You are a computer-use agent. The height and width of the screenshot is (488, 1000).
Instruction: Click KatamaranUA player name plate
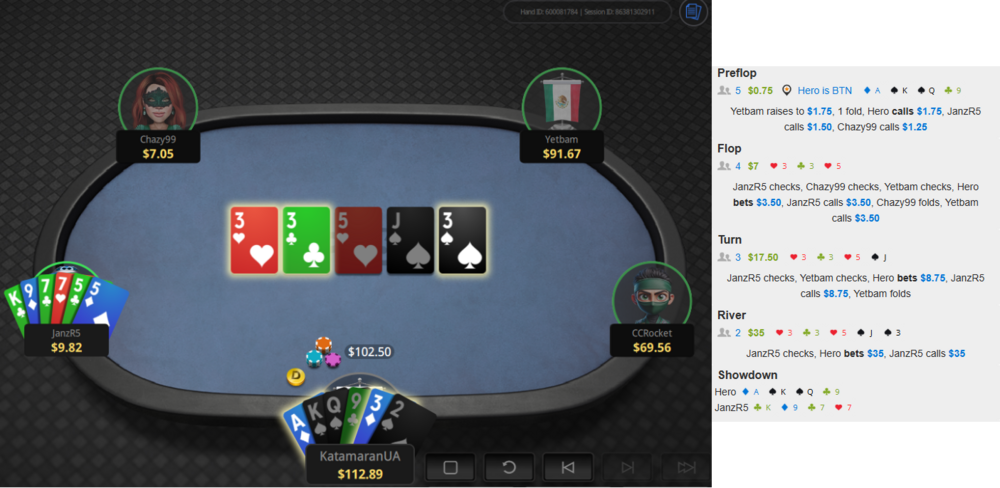(x=361, y=464)
